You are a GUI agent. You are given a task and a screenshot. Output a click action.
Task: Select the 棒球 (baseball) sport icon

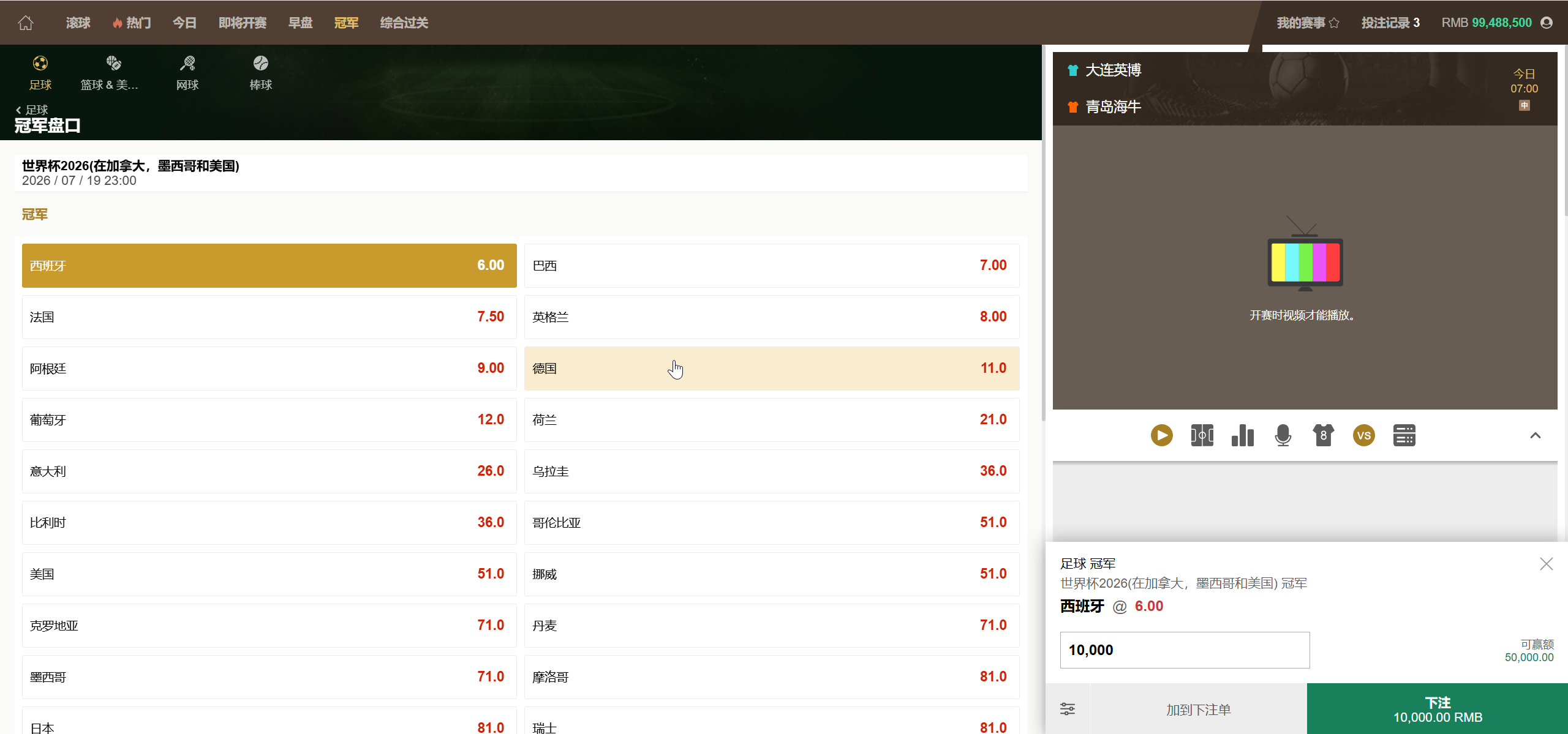(x=260, y=71)
